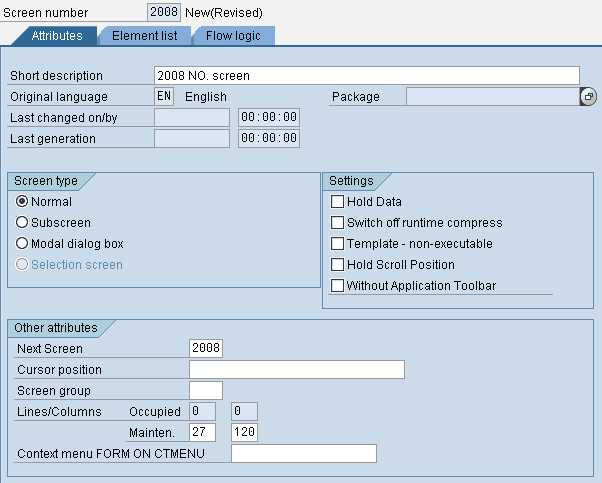Switch to the Attributes tab
This screenshot has width=602, height=483.
tap(56, 36)
